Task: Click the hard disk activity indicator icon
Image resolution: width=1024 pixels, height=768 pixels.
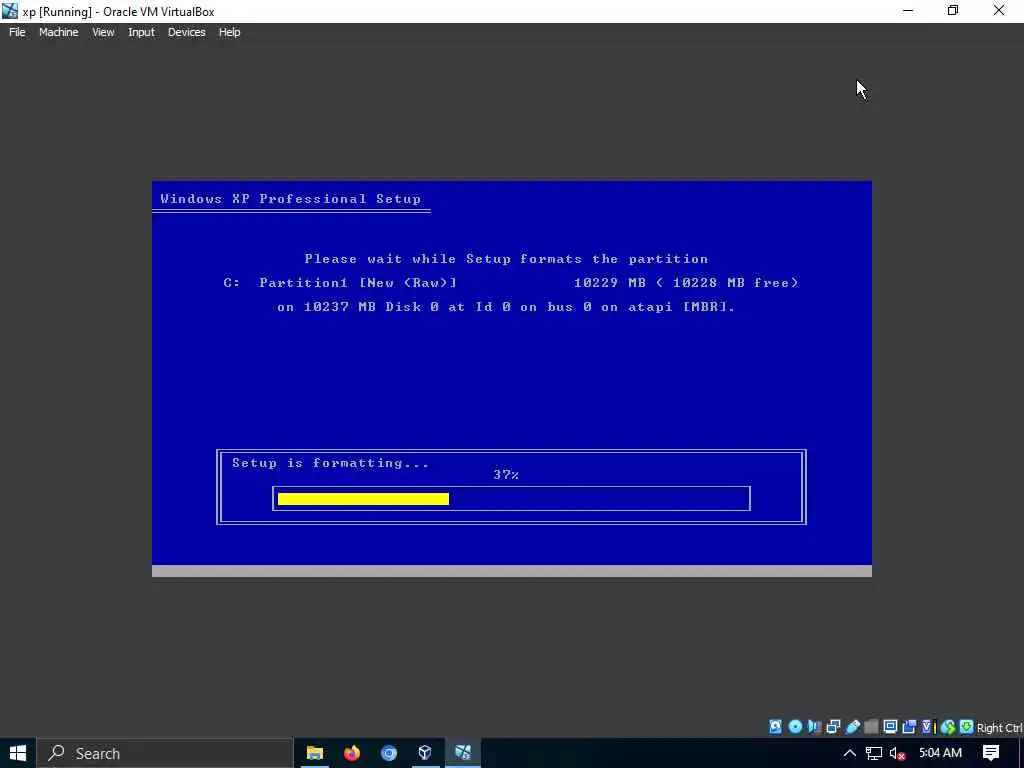Action: point(775,727)
